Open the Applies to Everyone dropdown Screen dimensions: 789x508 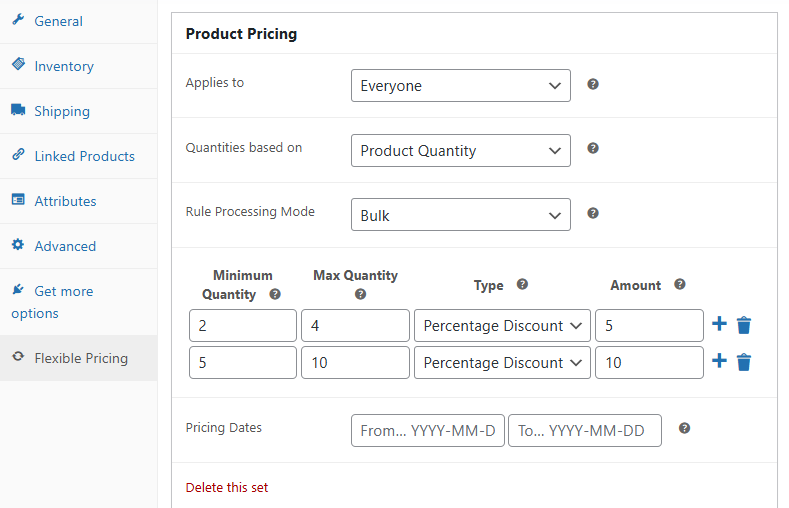pos(461,86)
